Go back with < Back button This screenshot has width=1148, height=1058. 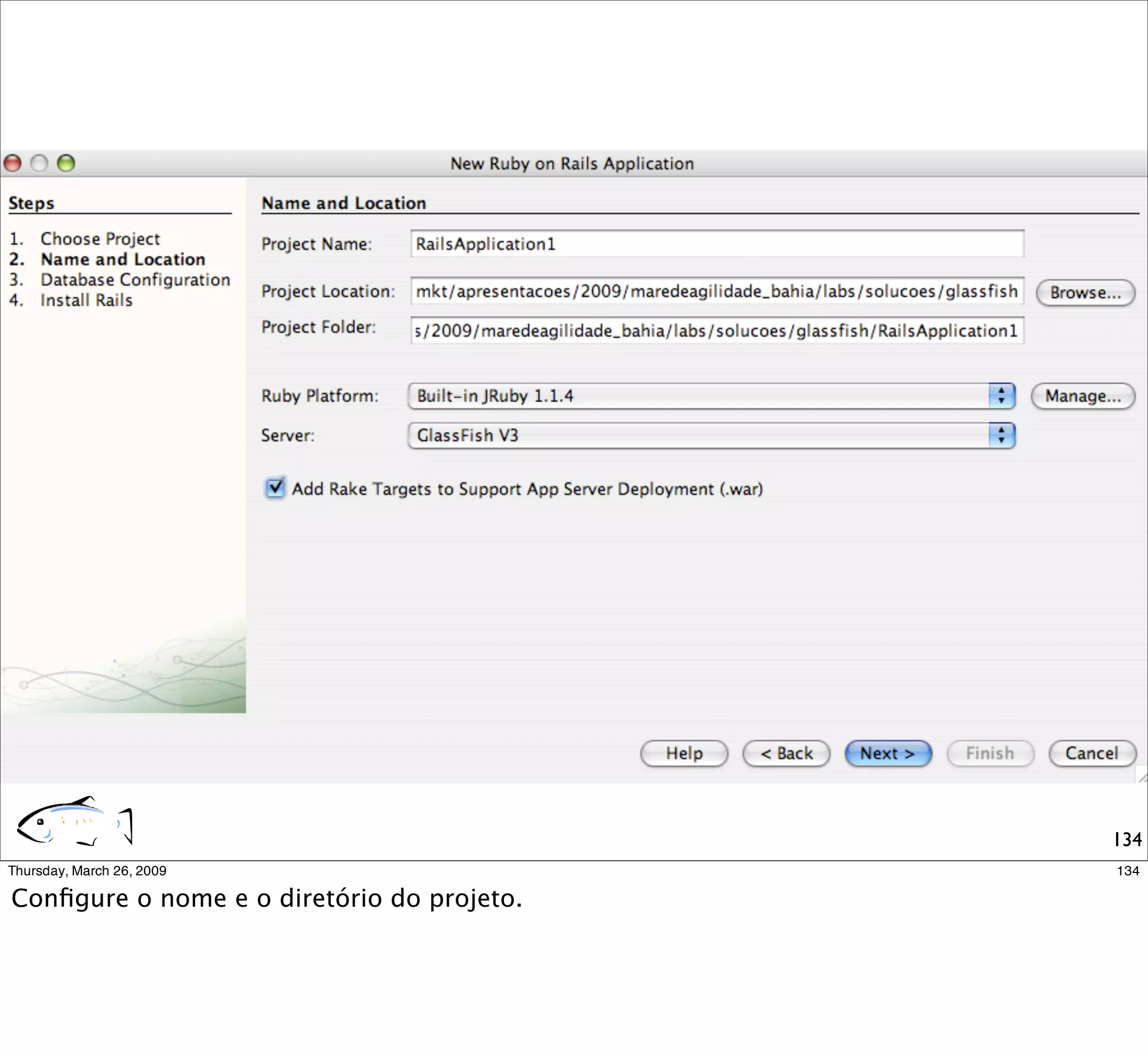tap(786, 753)
